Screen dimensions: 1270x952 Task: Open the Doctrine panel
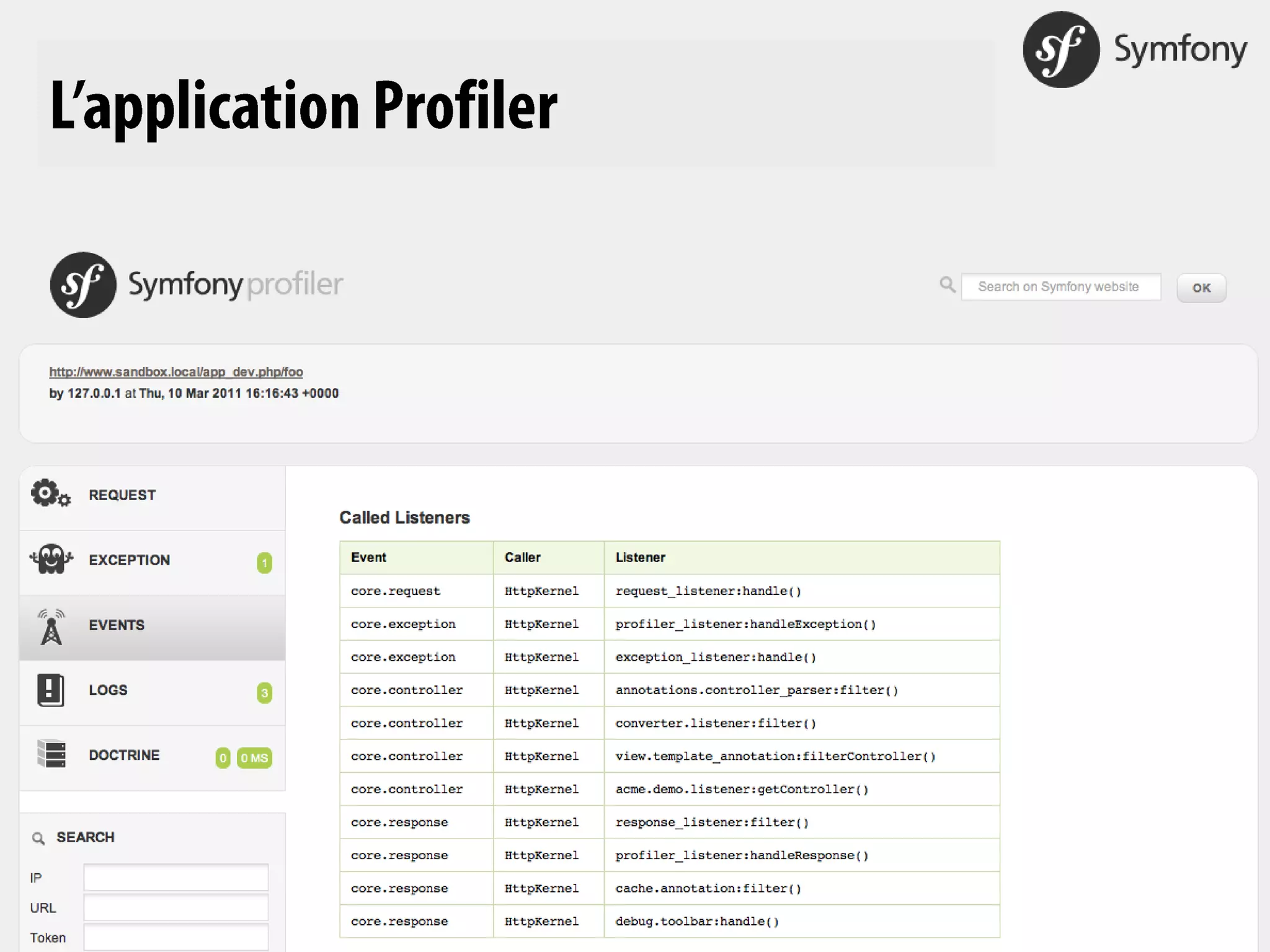[x=124, y=756]
